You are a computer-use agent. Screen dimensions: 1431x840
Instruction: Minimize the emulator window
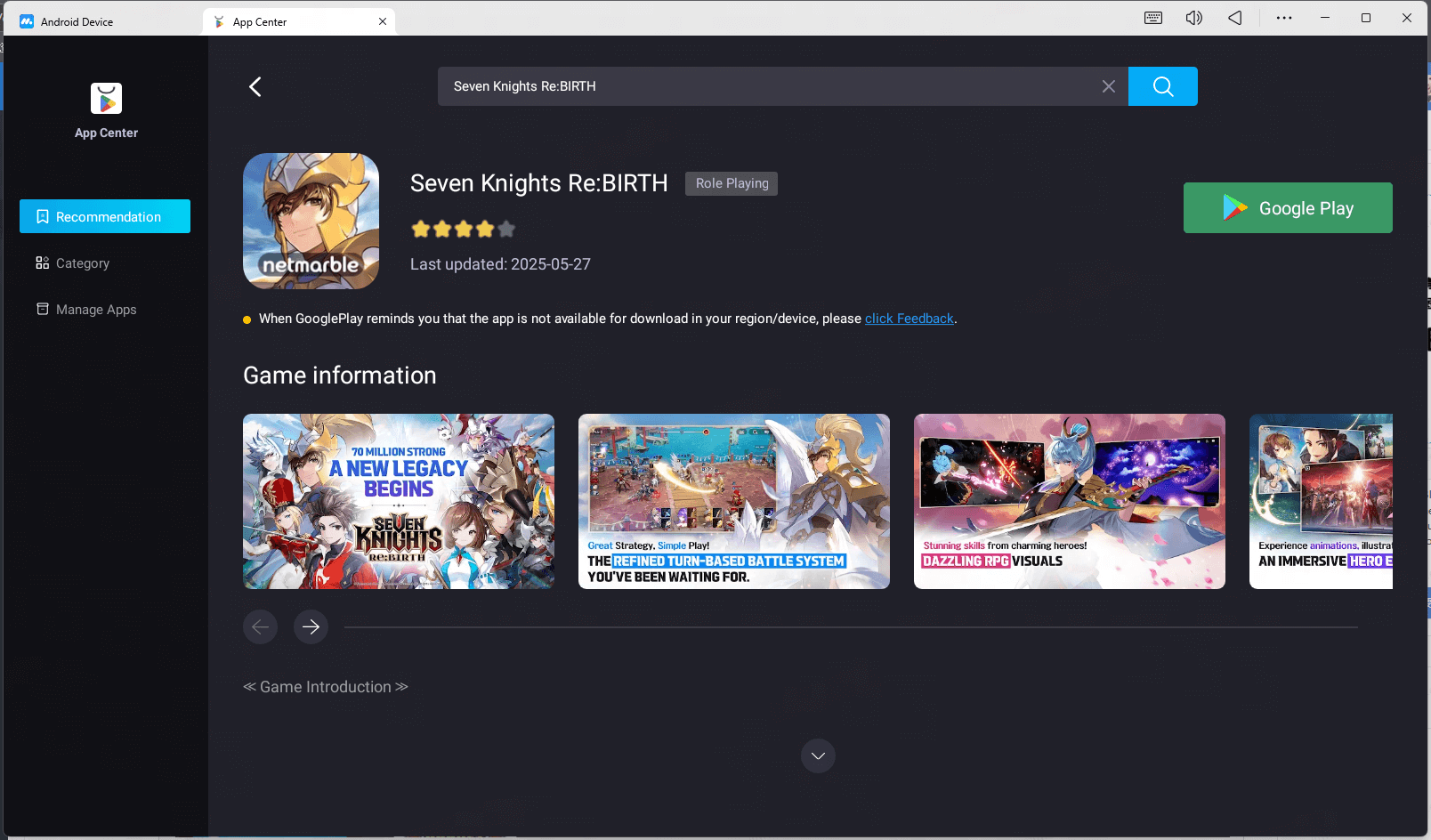[x=1324, y=18]
